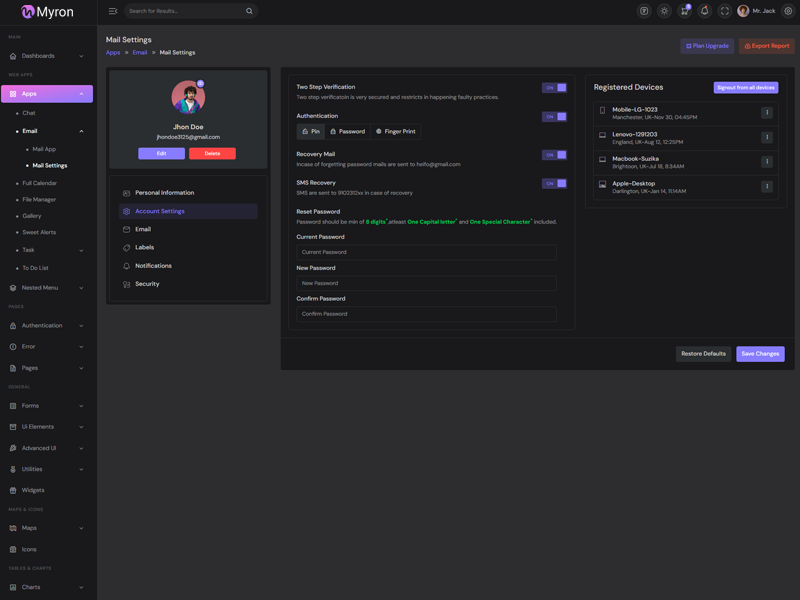Switch theme with the sun icon
This screenshot has width=800, height=600.
point(664,11)
